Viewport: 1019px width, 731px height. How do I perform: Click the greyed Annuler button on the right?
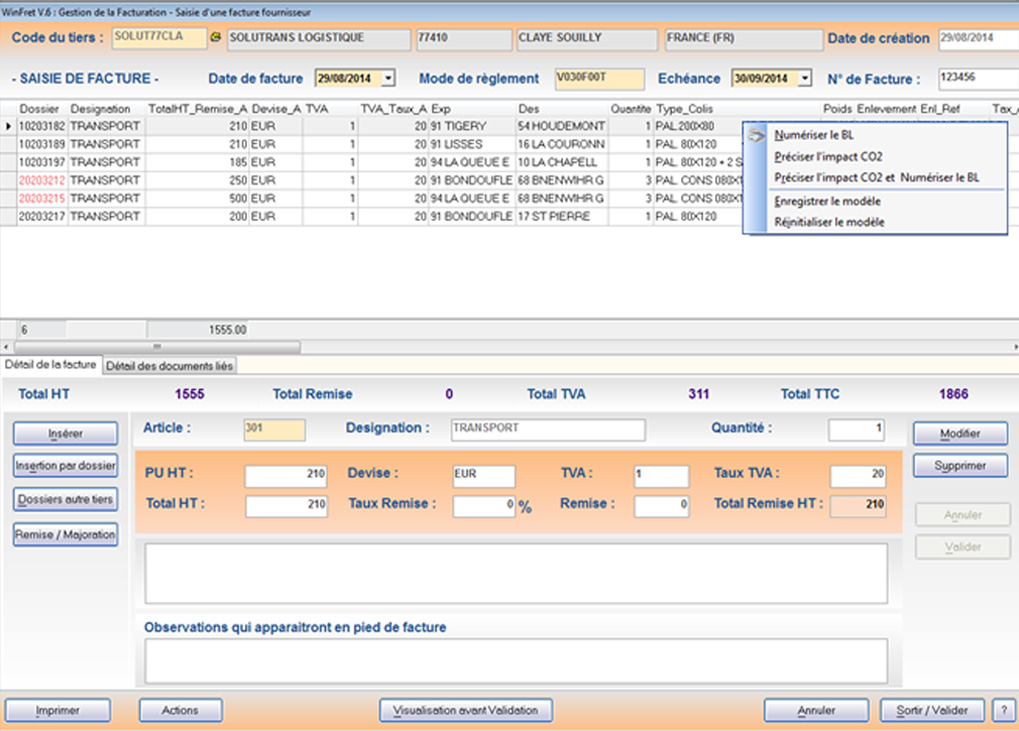point(963,515)
